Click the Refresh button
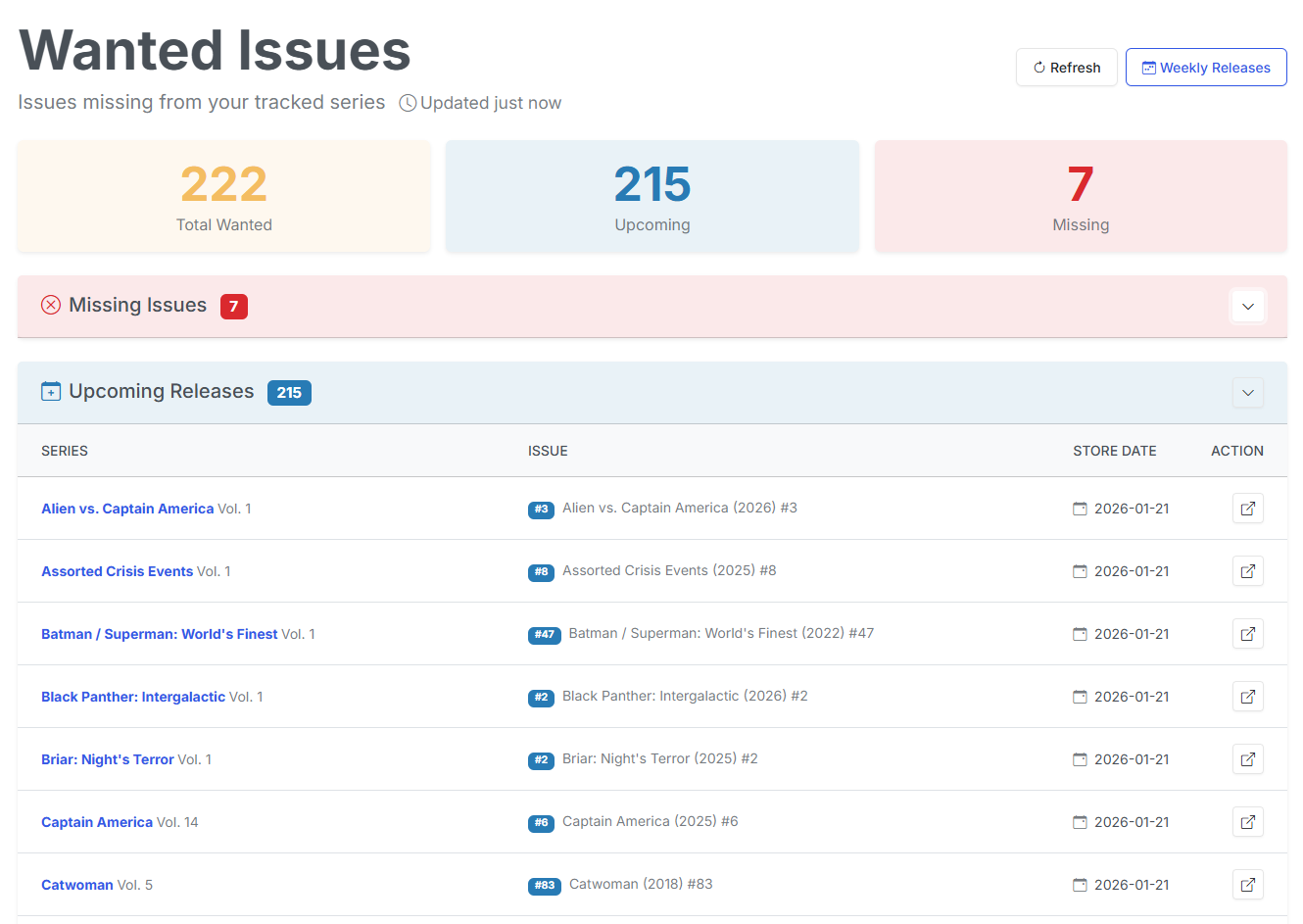This screenshot has width=1303, height=924. point(1066,68)
